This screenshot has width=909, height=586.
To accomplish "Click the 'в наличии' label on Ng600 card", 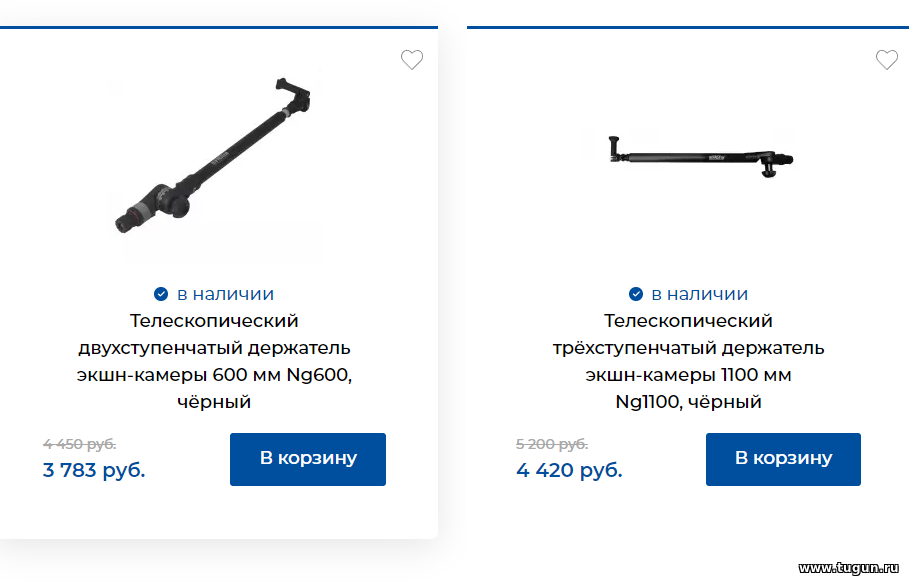I will [225, 294].
